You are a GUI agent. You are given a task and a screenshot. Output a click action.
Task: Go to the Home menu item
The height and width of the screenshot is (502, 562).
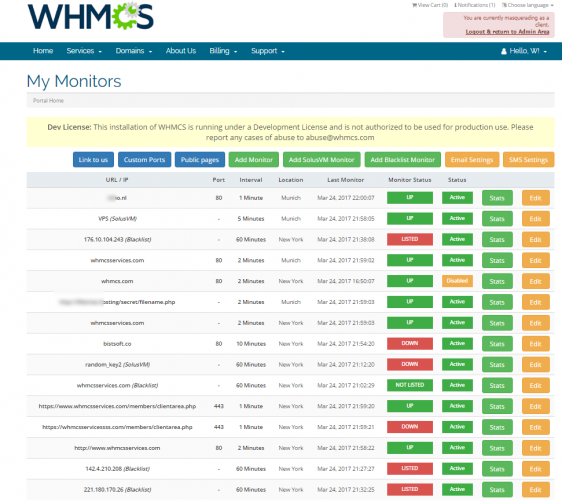43,51
